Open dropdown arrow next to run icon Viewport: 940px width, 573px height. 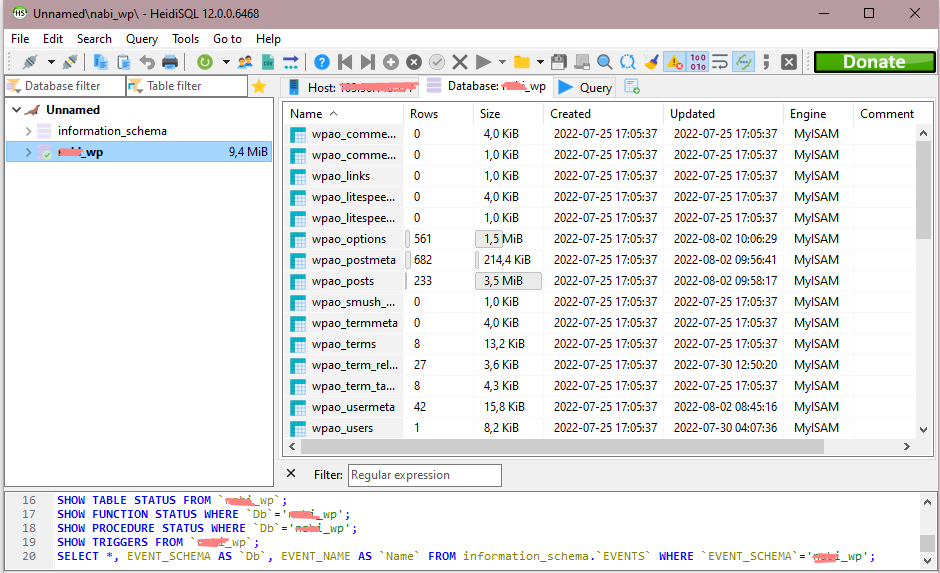coord(502,62)
